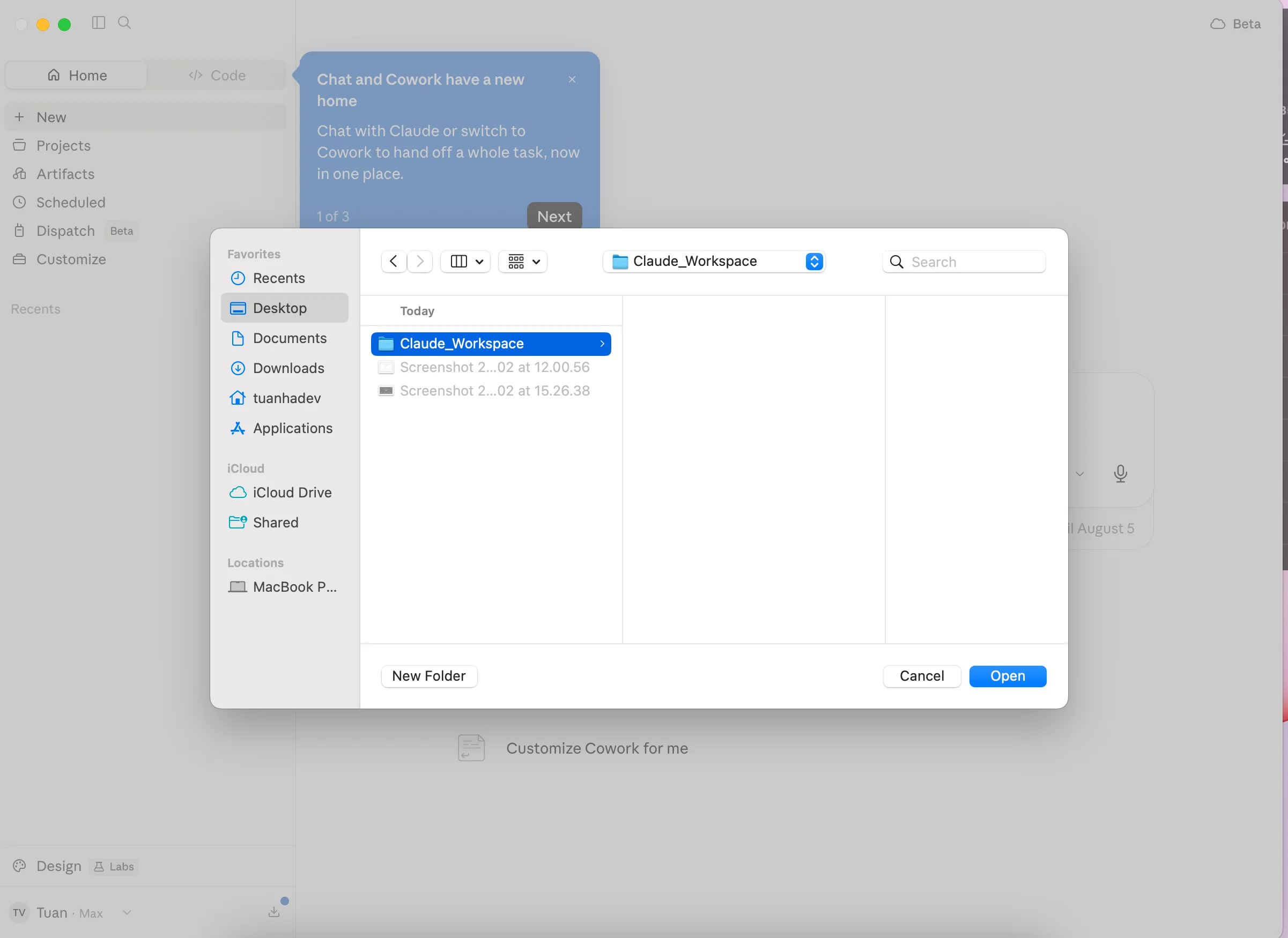
Task: Click the Screenshot at 12.00.56 file
Action: point(491,367)
